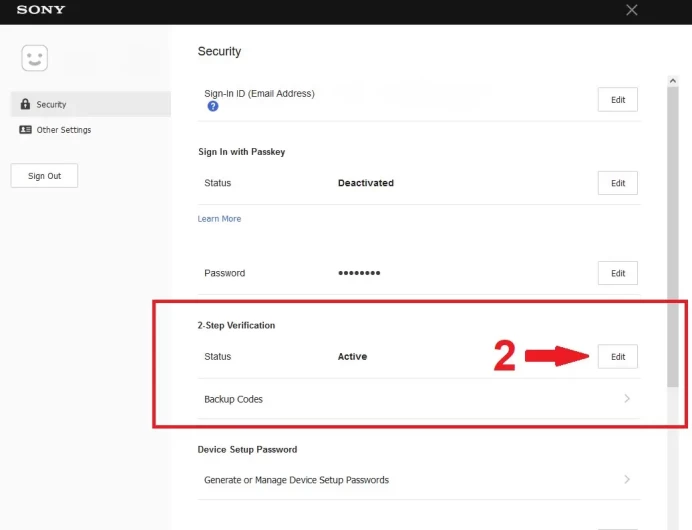Edit the account Password

617,273
